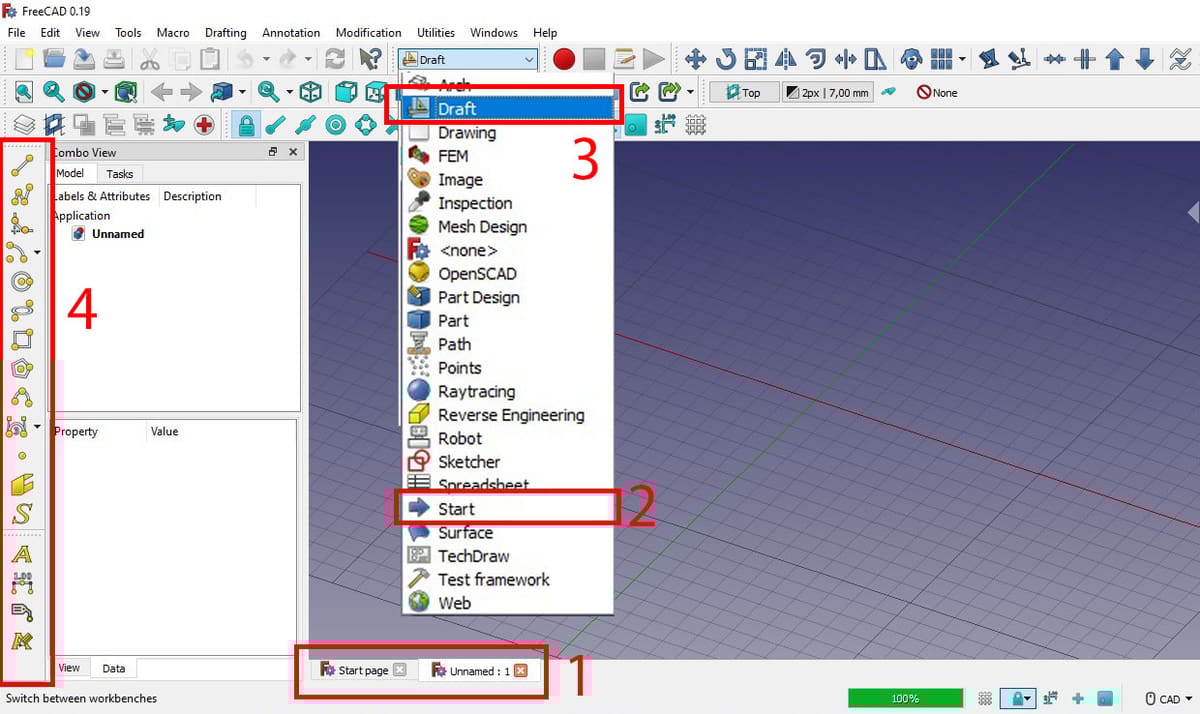
Task: Select the Draft Polygon tool
Action: [x=23, y=369]
